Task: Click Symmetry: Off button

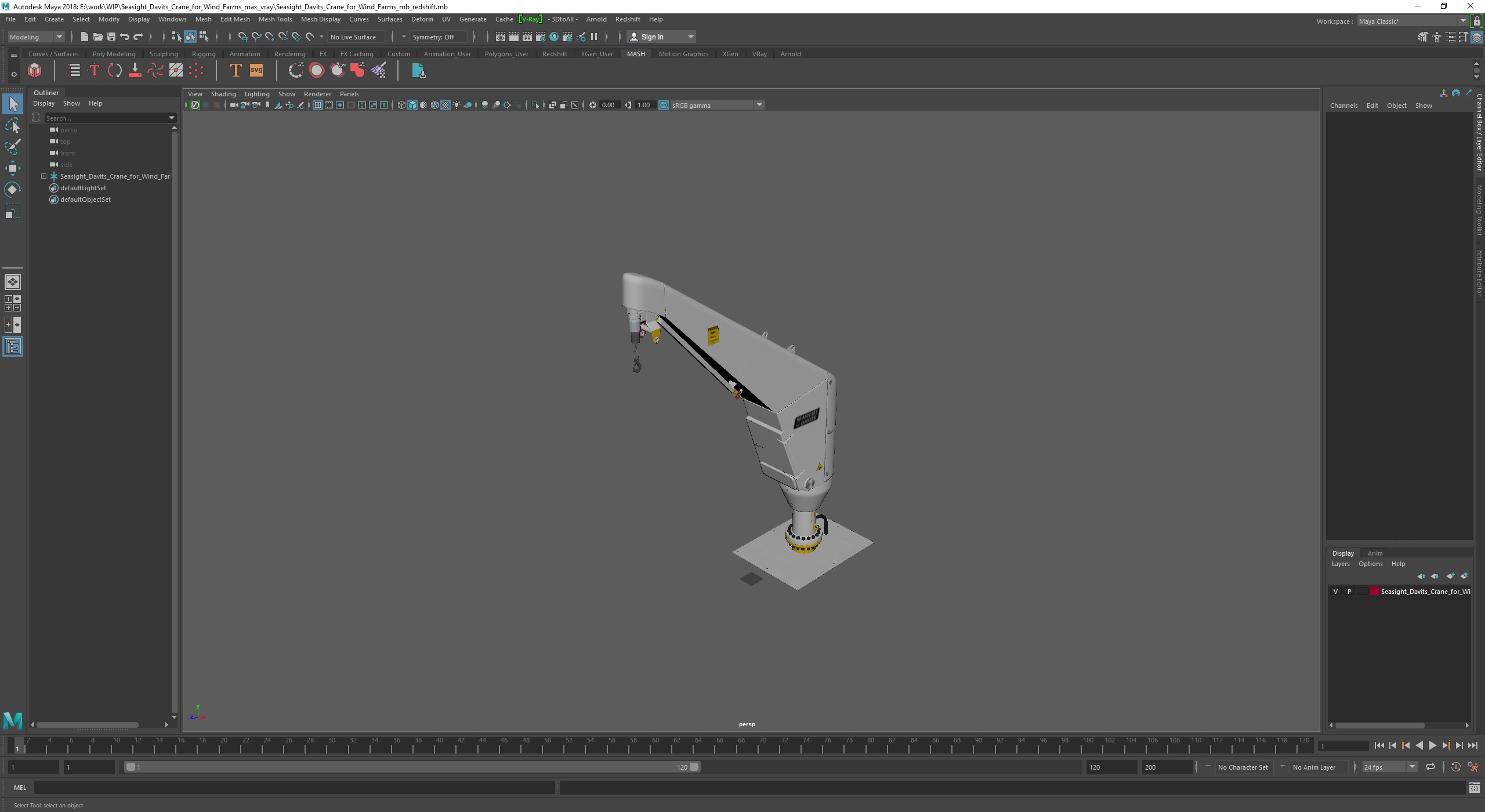Action: pyautogui.click(x=437, y=37)
